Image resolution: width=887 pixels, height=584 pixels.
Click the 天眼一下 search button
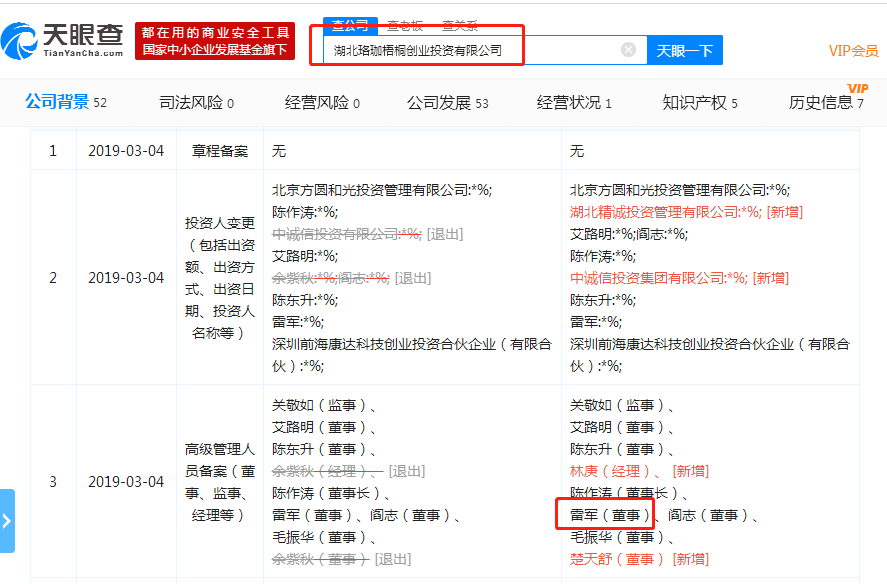pyautogui.click(x=684, y=50)
